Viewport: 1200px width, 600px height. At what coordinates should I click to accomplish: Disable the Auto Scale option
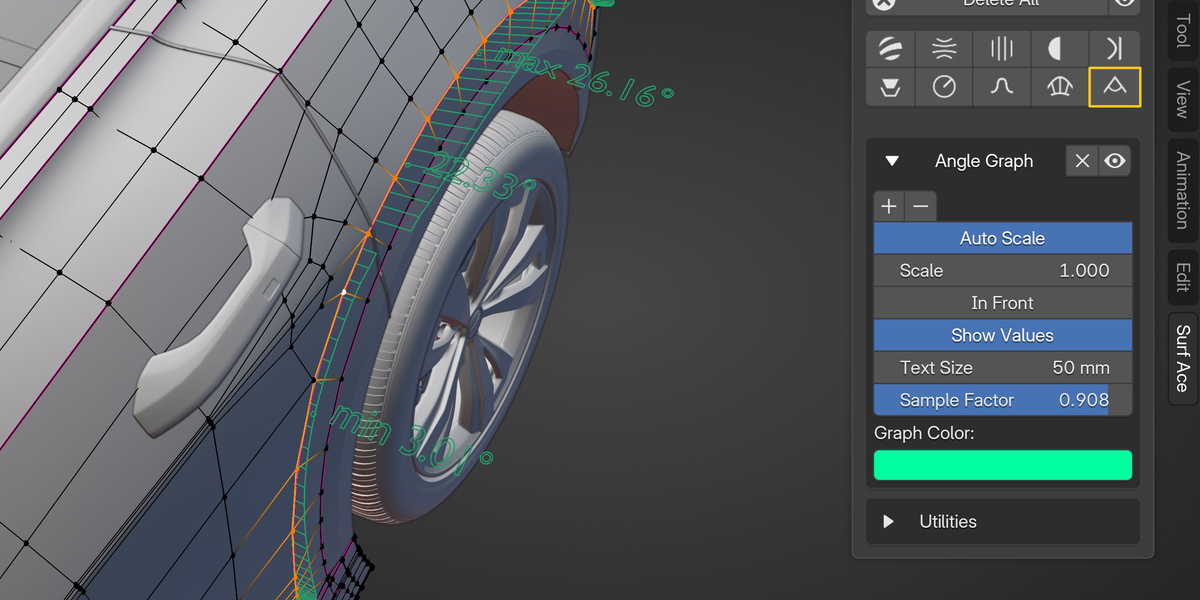click(1002, 238)
